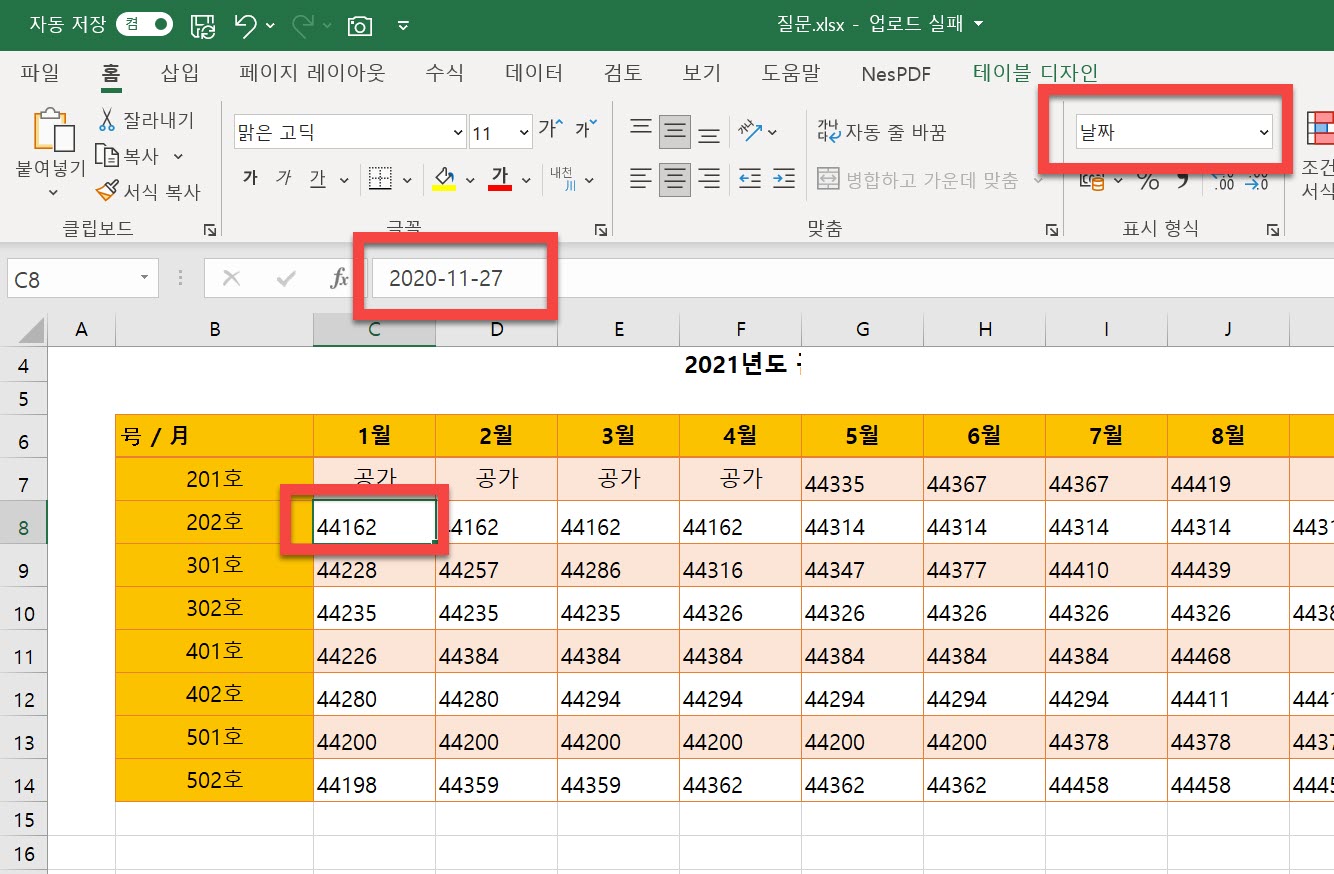Click the text orientation icon
Viewport: 1334px width, 874px height.
click(751, 130)
